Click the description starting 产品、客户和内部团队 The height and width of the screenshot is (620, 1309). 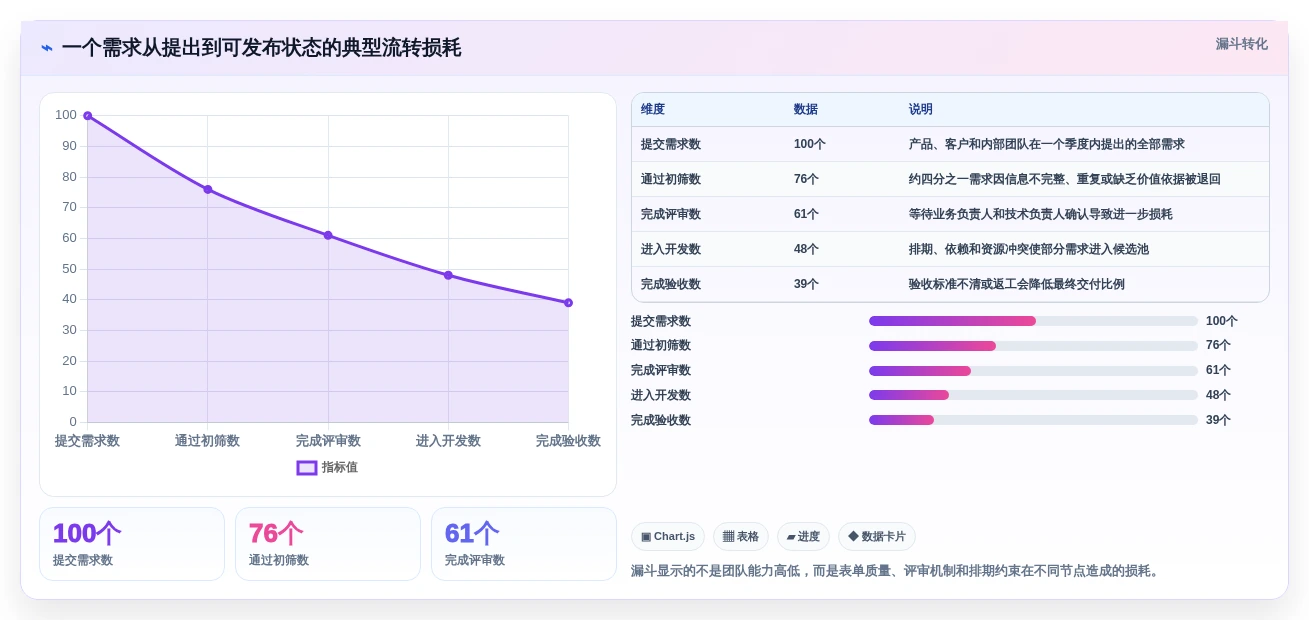[1047, 144]
